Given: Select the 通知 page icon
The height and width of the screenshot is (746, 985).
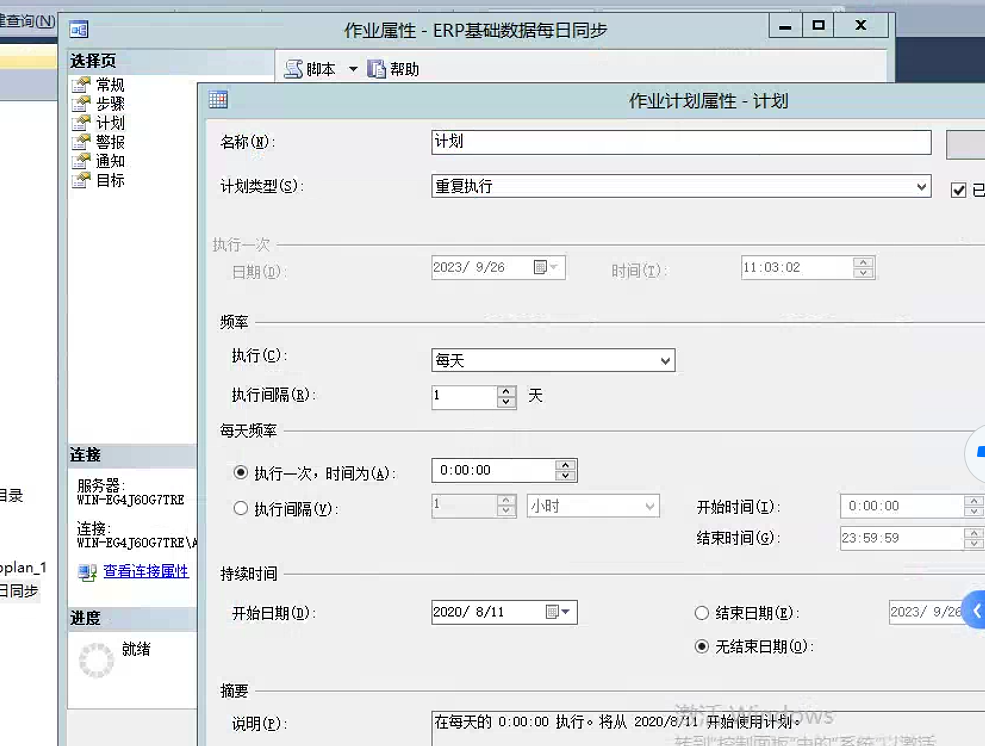Looking at the screenshot, I should click(82, 161).
